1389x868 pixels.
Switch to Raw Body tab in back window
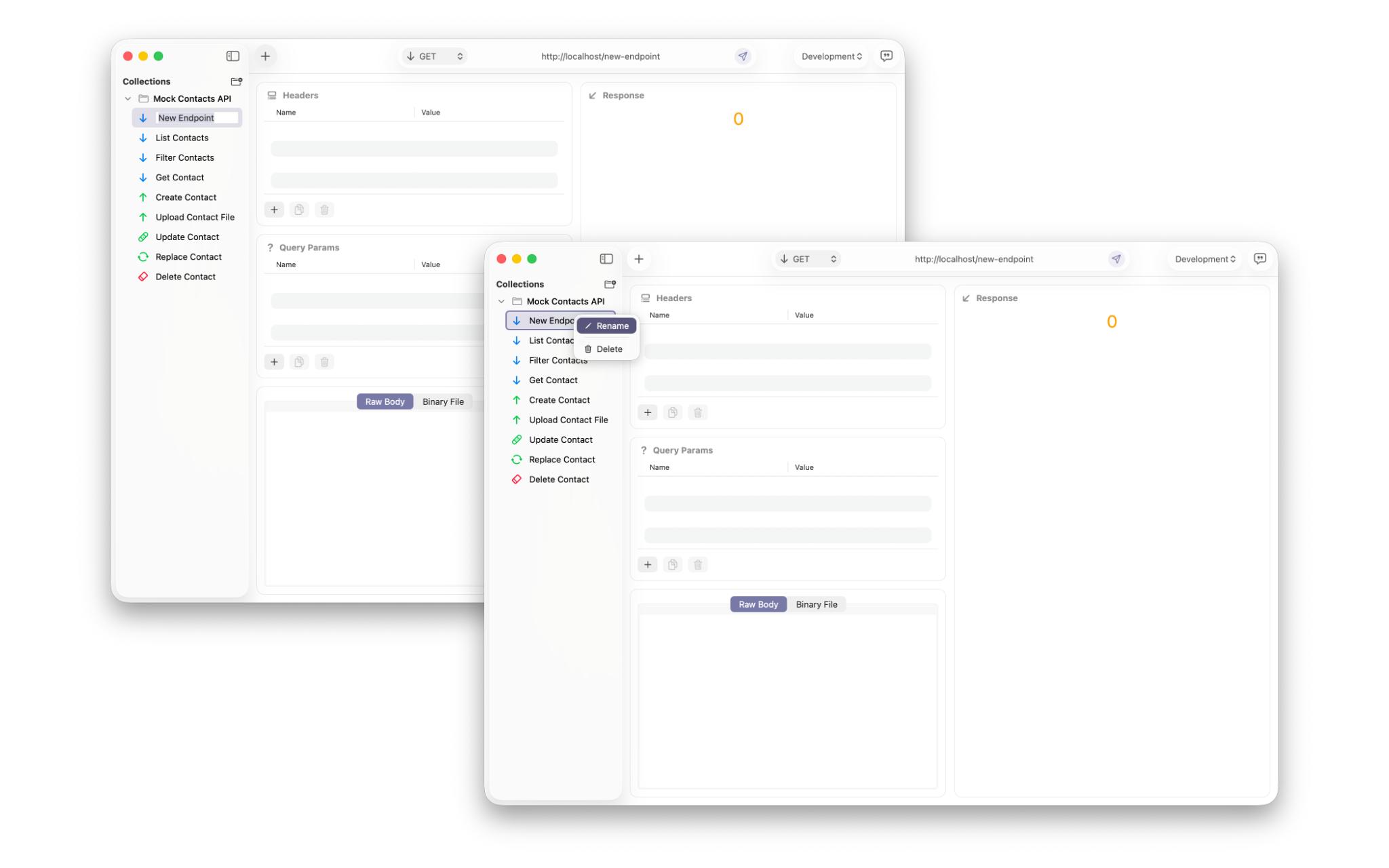[385, 401]
